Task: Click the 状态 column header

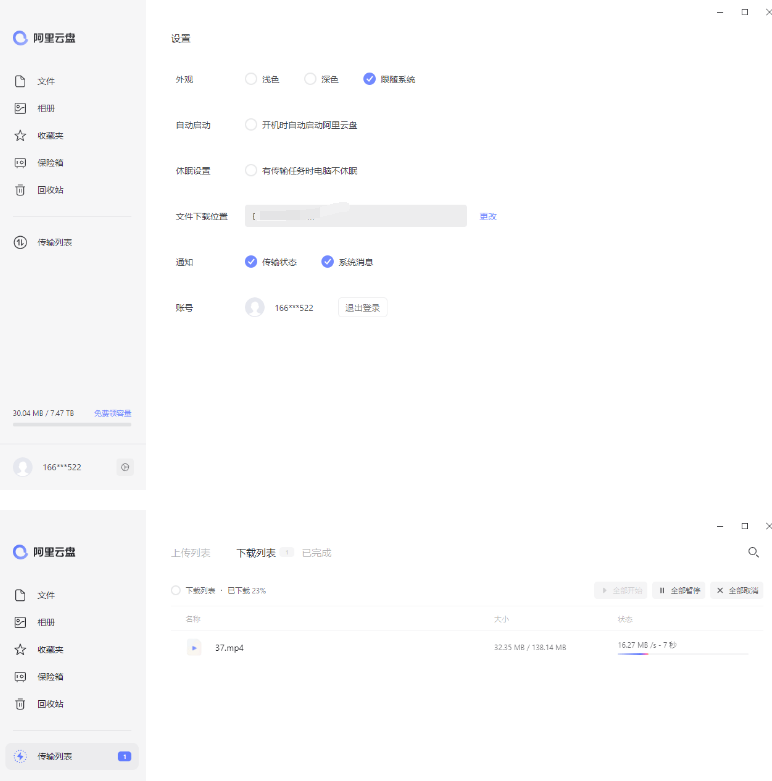Action: [x=625, y=619]
